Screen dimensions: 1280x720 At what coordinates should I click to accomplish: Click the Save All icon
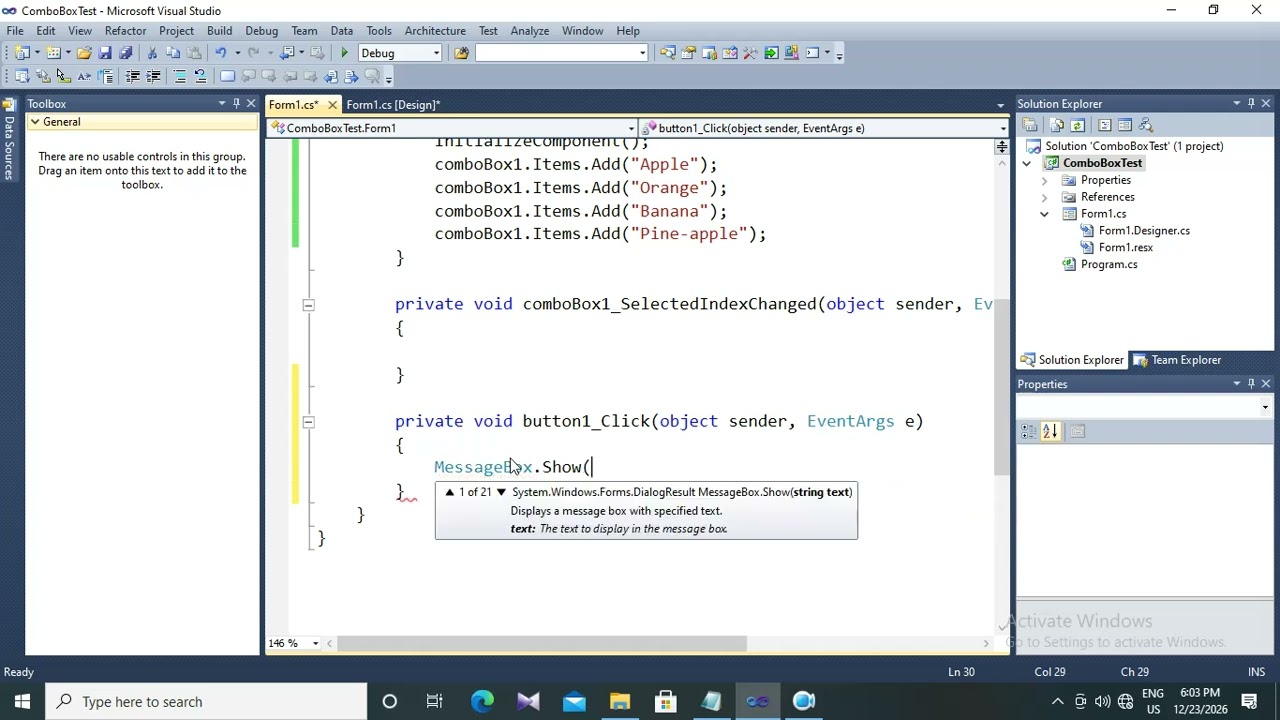click(x=125, y=53)
